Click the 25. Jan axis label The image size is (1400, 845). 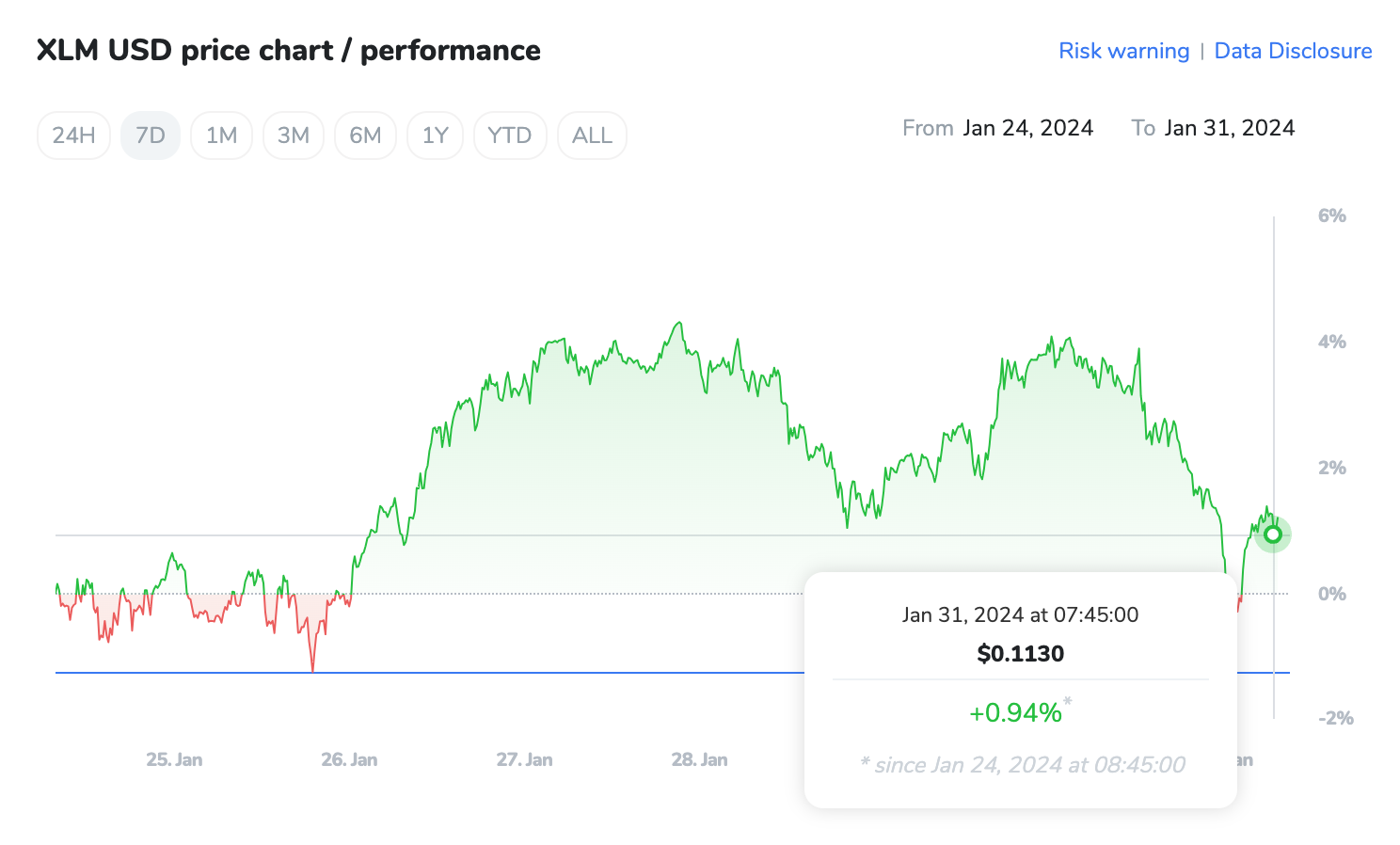[174, 759]
